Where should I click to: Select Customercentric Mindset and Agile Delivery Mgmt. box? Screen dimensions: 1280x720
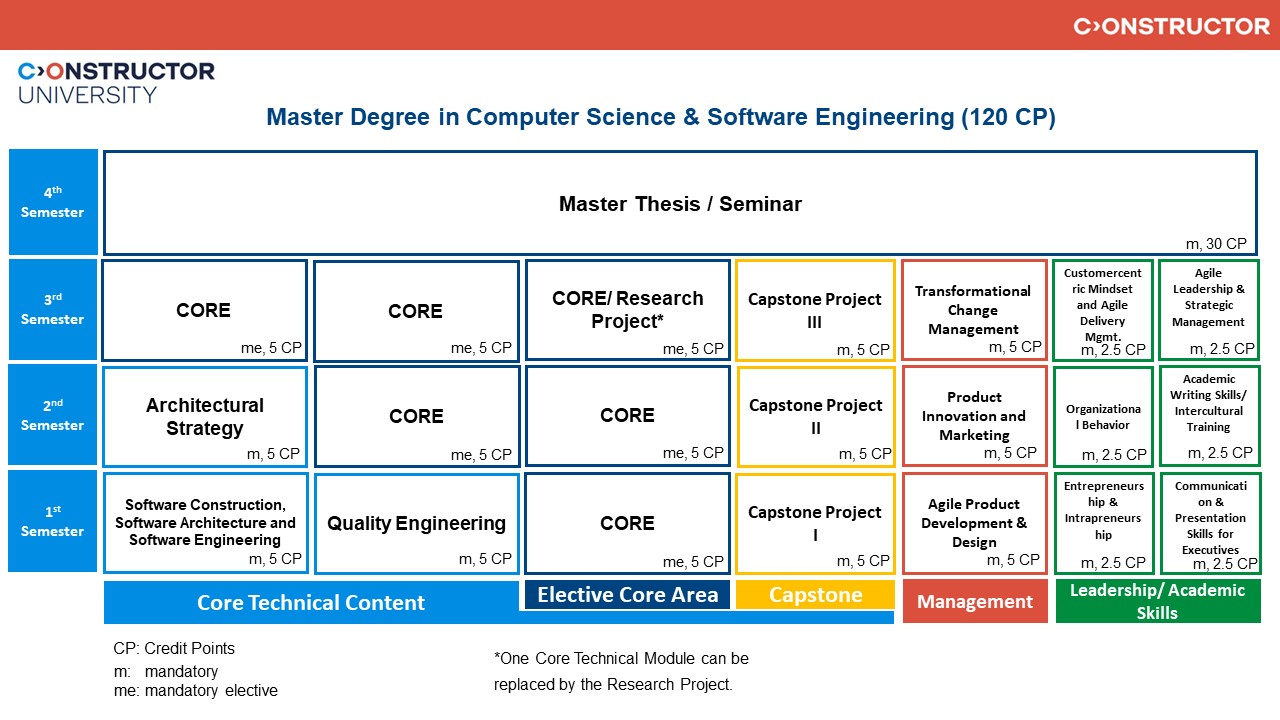pyautogui.click(x=1103, y=310)
